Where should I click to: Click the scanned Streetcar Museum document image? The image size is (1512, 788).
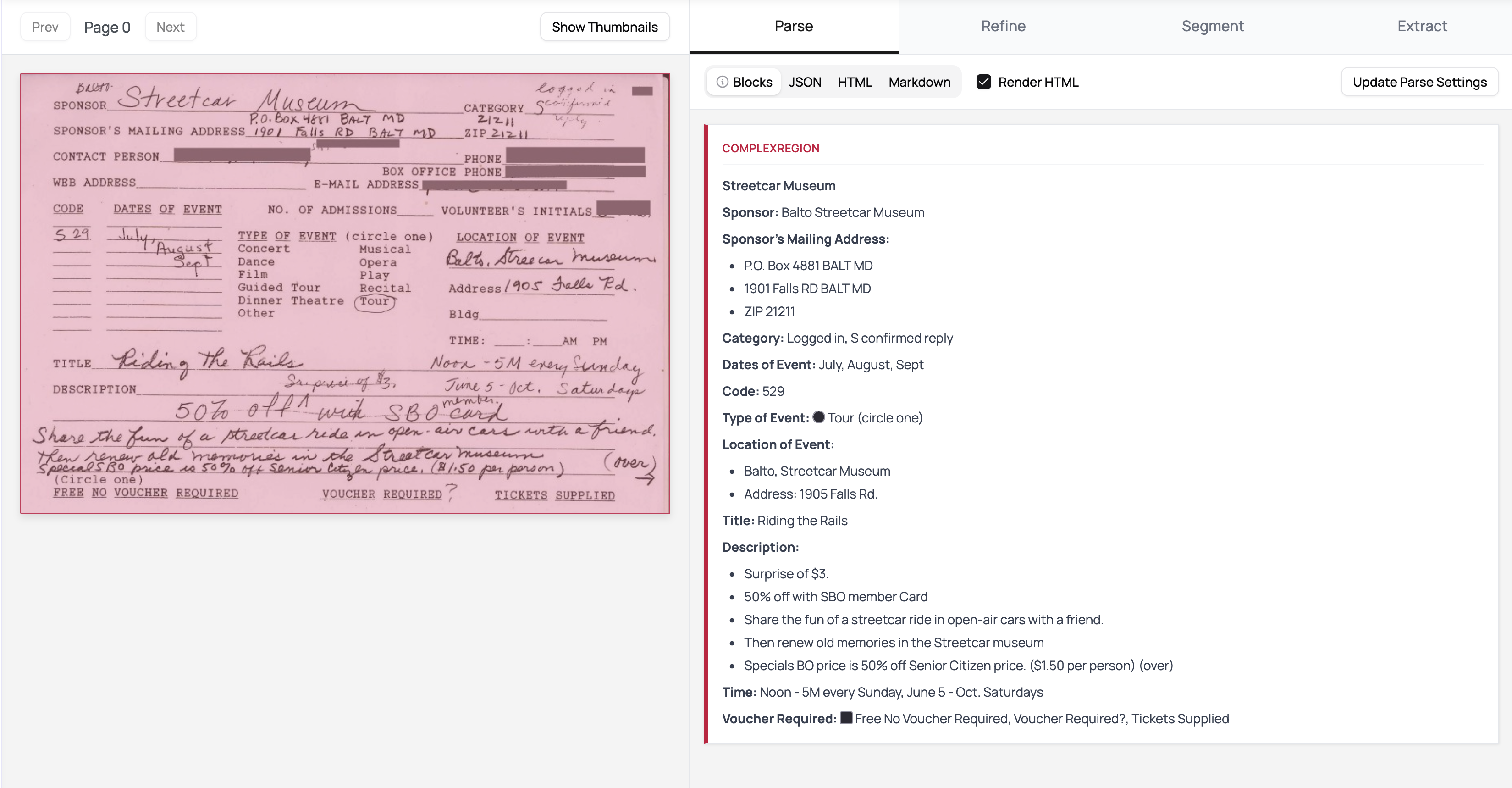click(x=345, y=294)
